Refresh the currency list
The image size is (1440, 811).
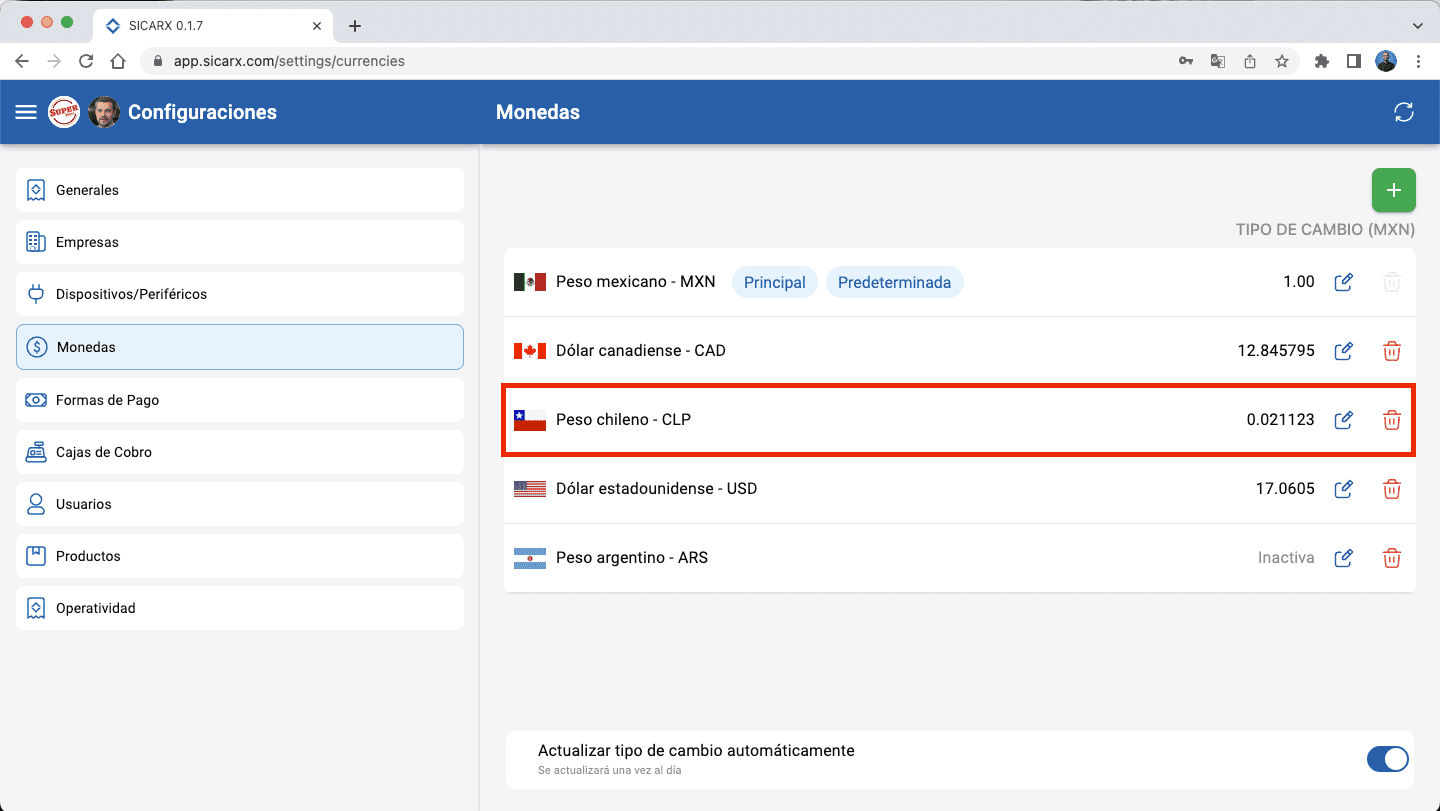pyautogui.click(x=1404, y=112)
